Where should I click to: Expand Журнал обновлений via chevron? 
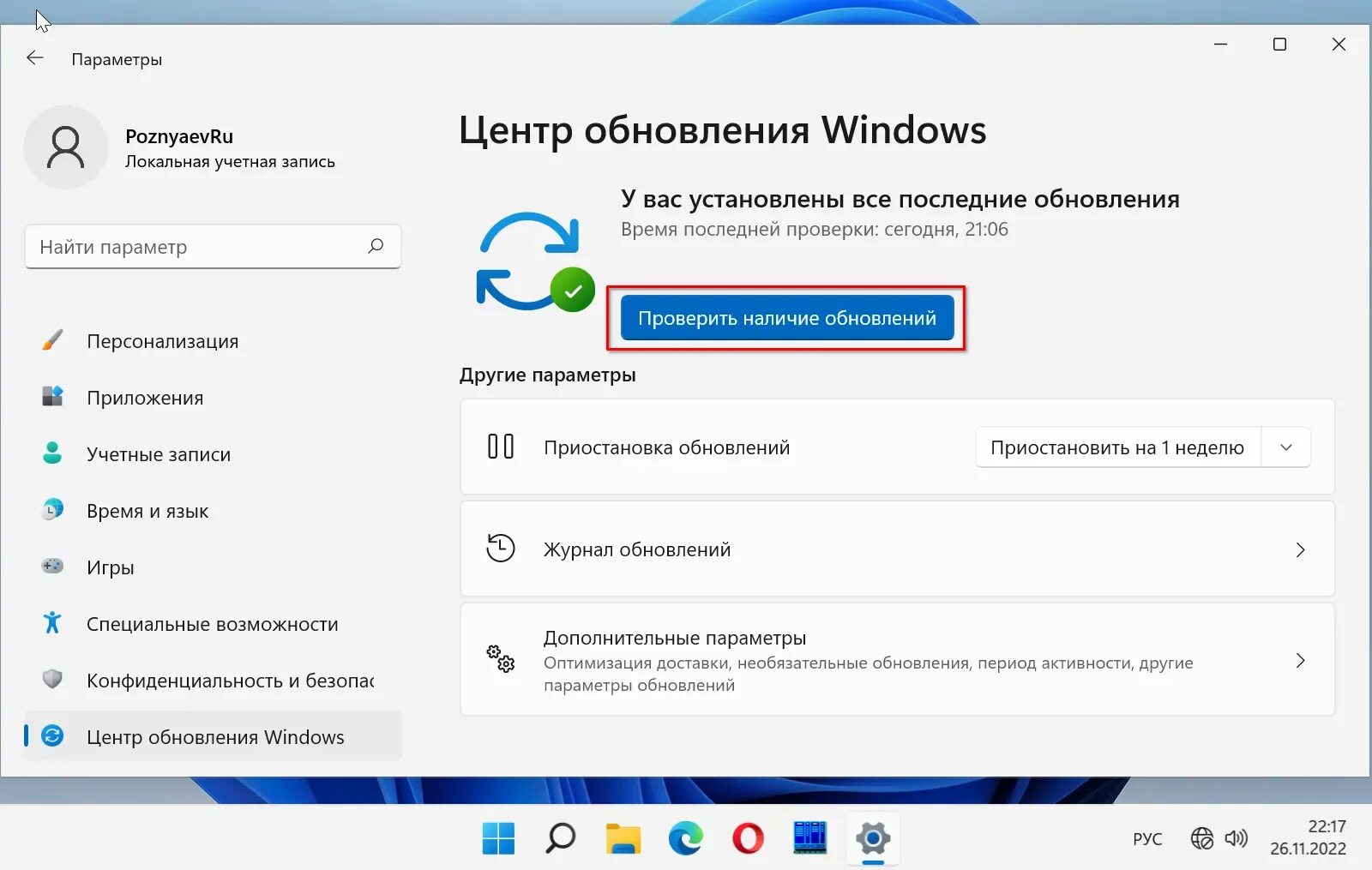[1300, 549]
